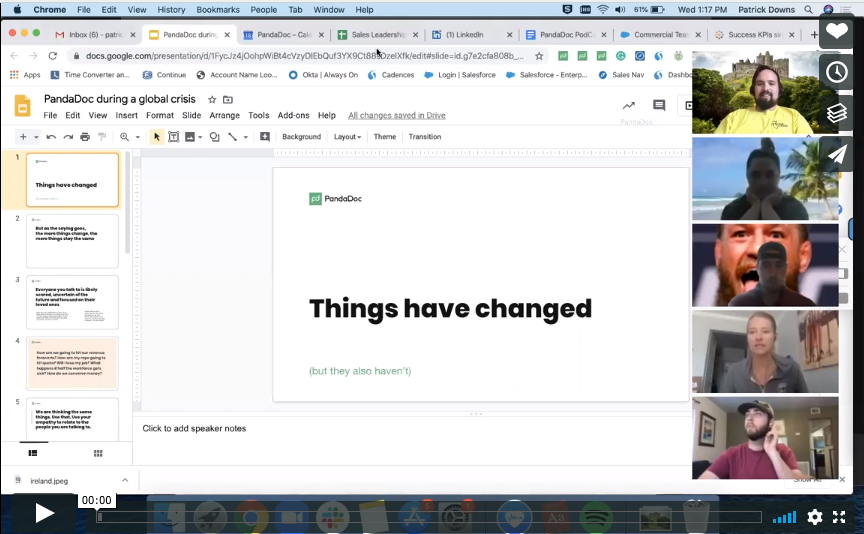Click the video progress bar

coord(430,517)
